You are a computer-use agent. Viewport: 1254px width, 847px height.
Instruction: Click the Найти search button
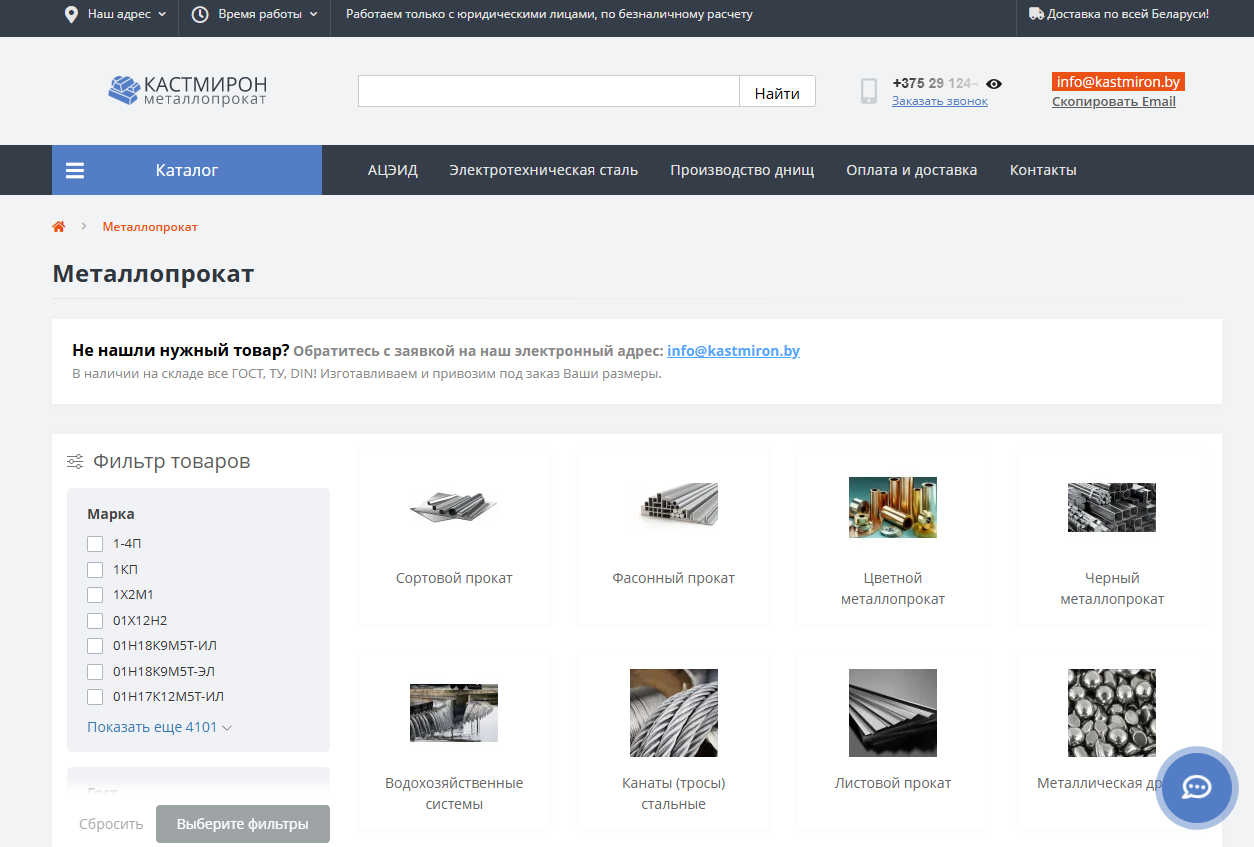(777, 91)
